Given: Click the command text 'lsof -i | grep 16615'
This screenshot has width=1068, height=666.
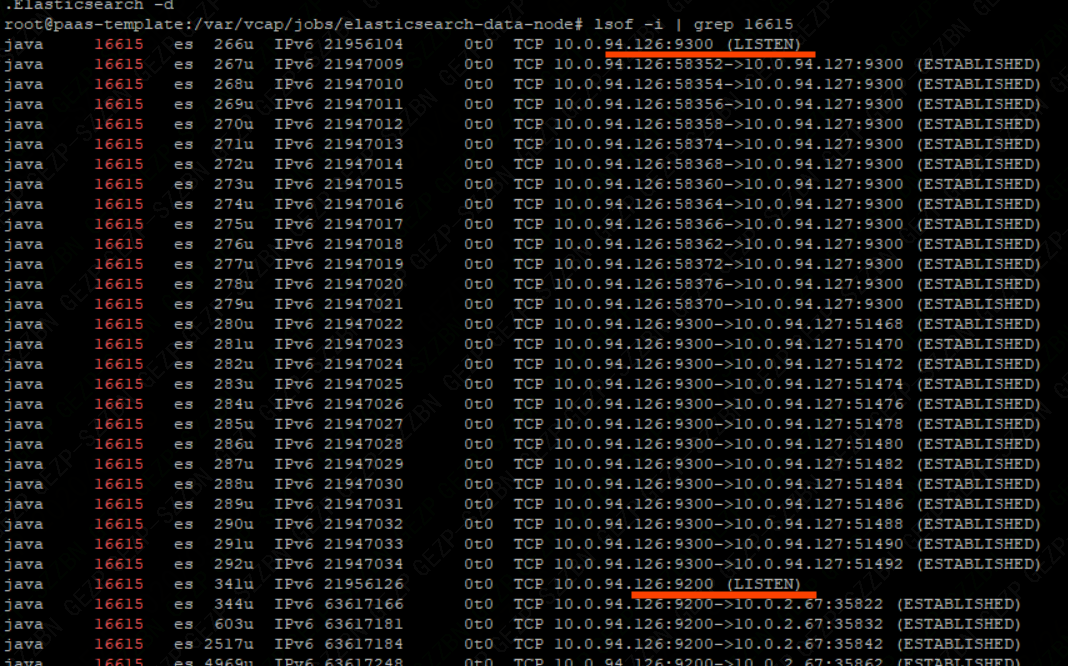Looking at the screenshot, I should [x=693, y=25].
